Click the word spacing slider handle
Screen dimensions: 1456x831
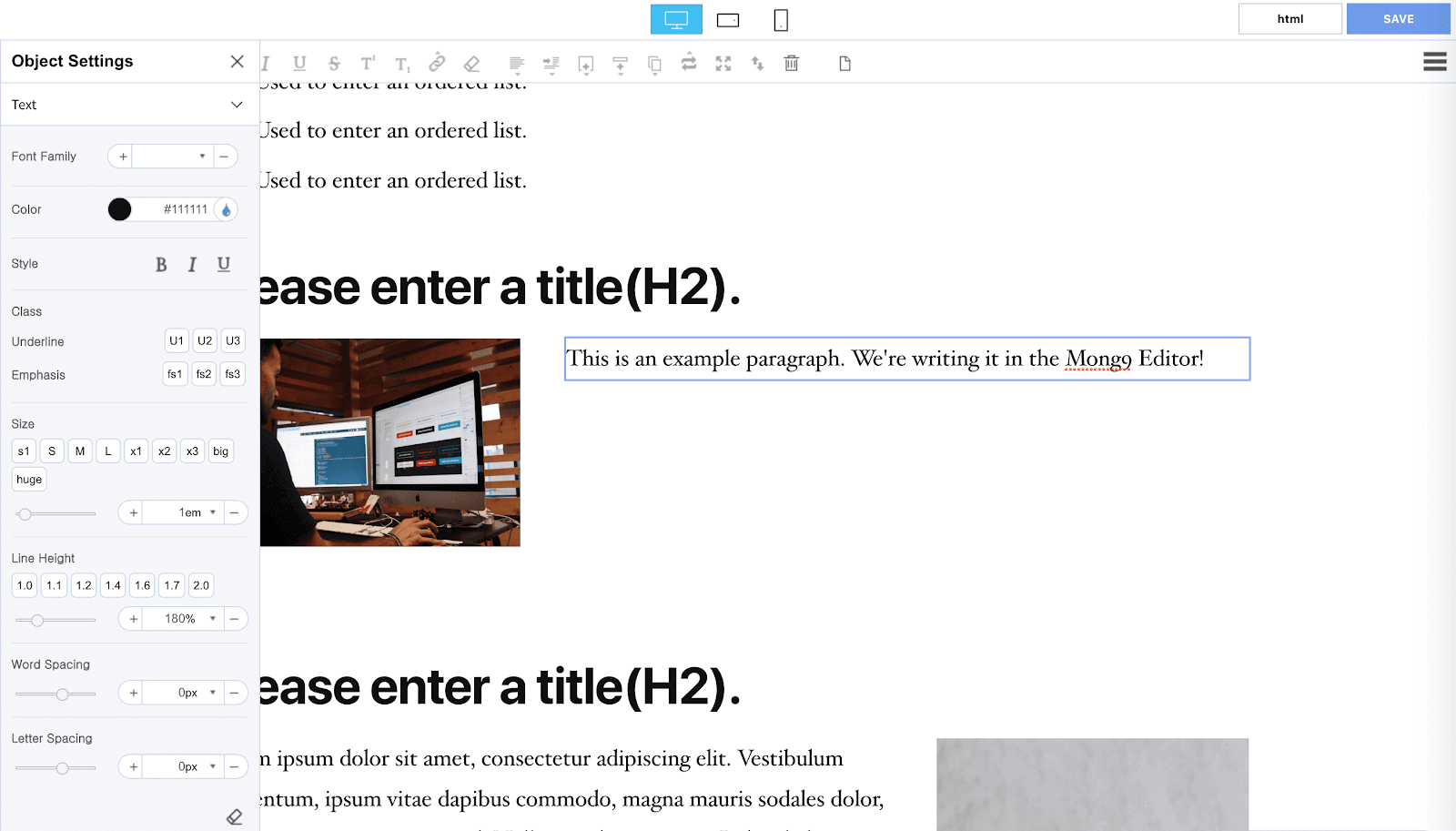[x=62, y=694]
